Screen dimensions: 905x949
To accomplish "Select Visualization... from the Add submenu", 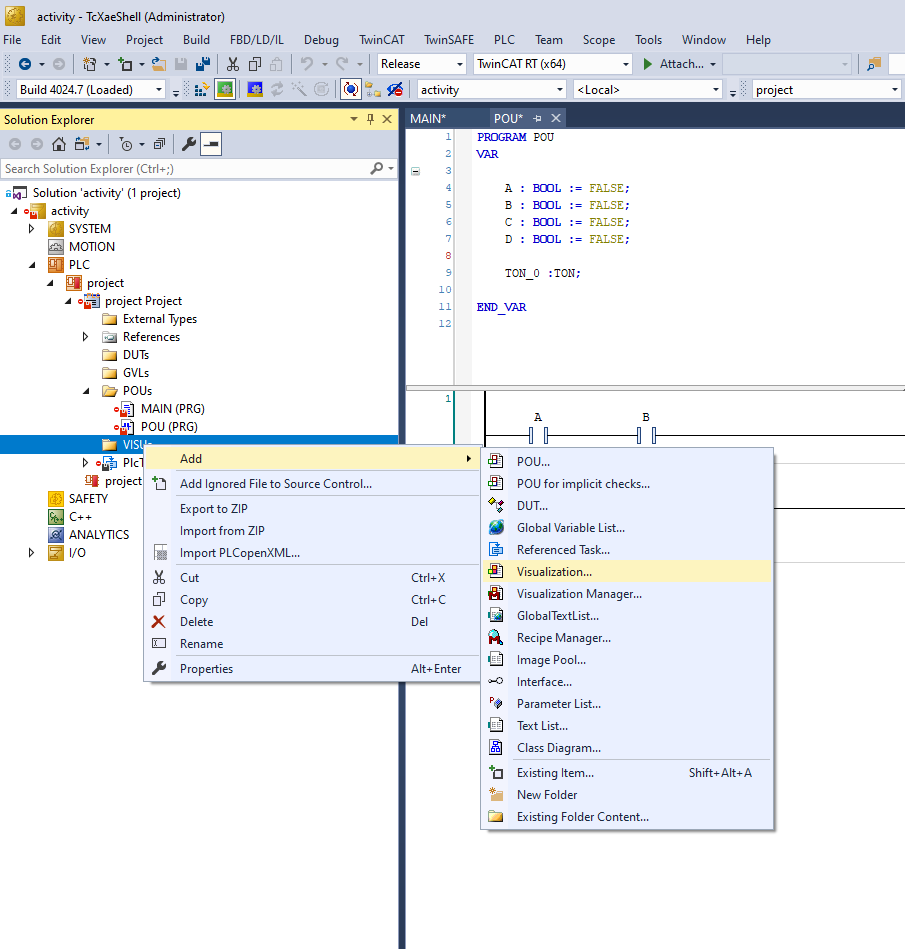I will tap(554, 572).
